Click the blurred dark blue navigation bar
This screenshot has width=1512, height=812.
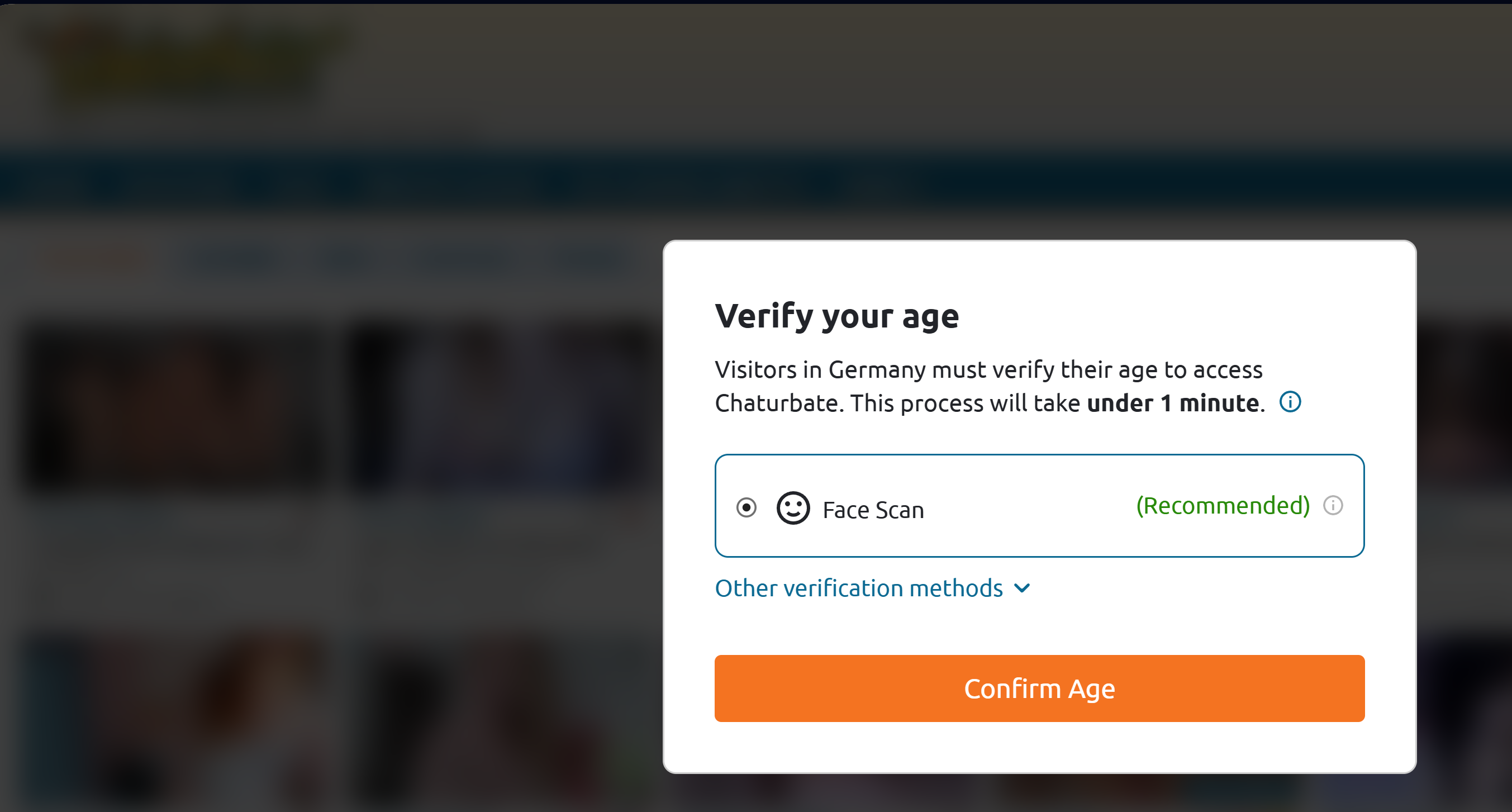756,182
